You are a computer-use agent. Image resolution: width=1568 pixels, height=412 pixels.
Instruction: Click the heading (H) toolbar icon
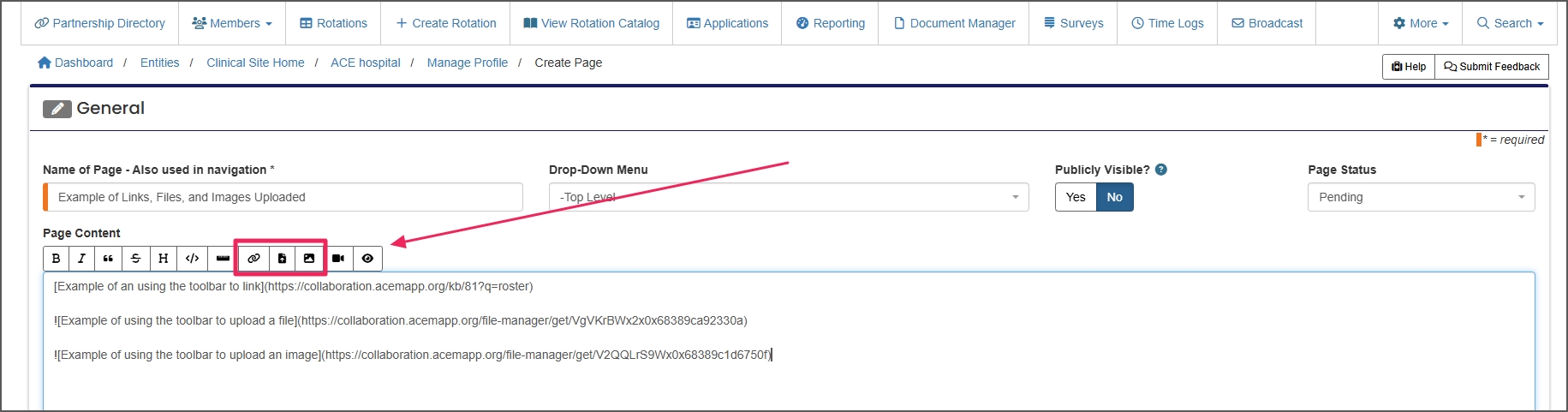[163, 259]
